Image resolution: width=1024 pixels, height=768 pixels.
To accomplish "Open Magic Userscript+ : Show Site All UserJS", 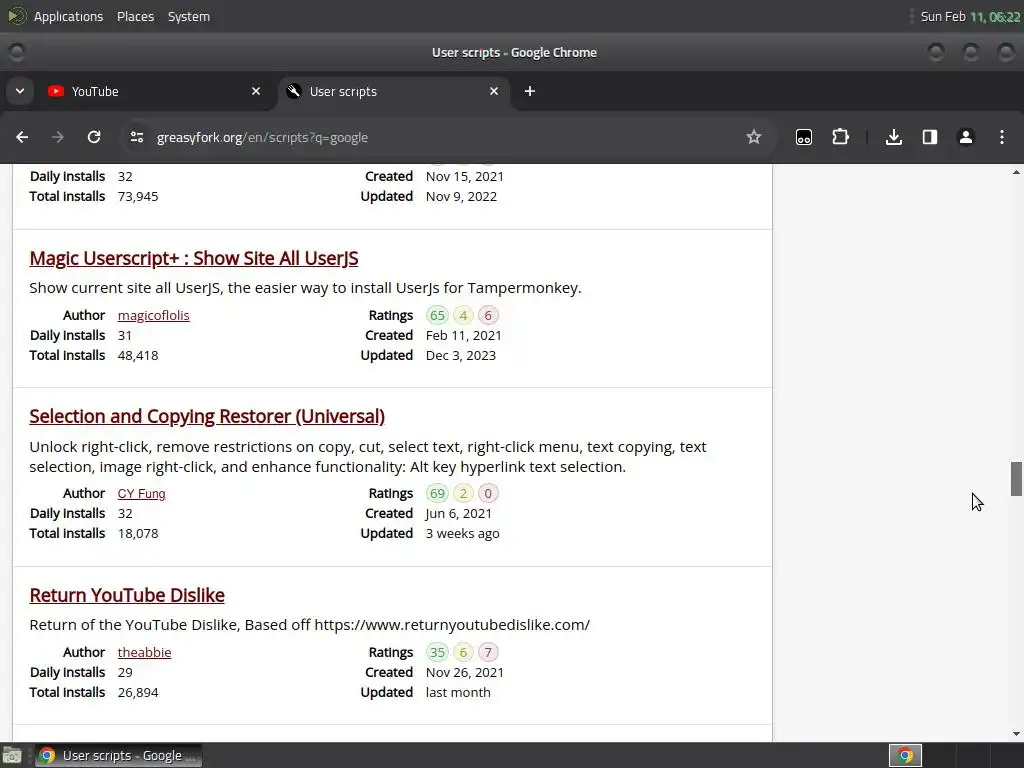I will [194, 258].
